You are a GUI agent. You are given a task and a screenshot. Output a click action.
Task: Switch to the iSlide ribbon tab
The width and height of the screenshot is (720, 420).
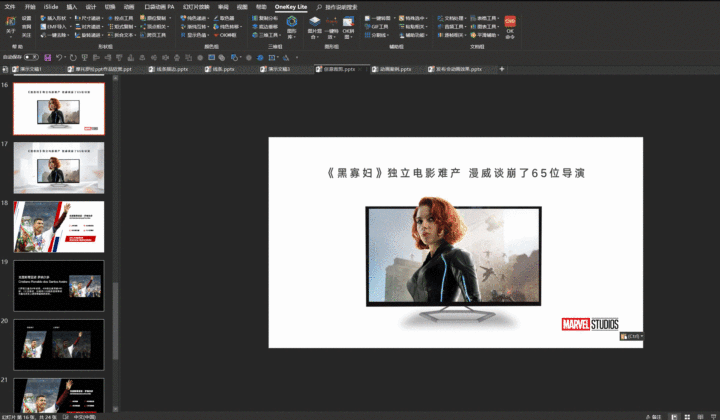coord(51,7)
